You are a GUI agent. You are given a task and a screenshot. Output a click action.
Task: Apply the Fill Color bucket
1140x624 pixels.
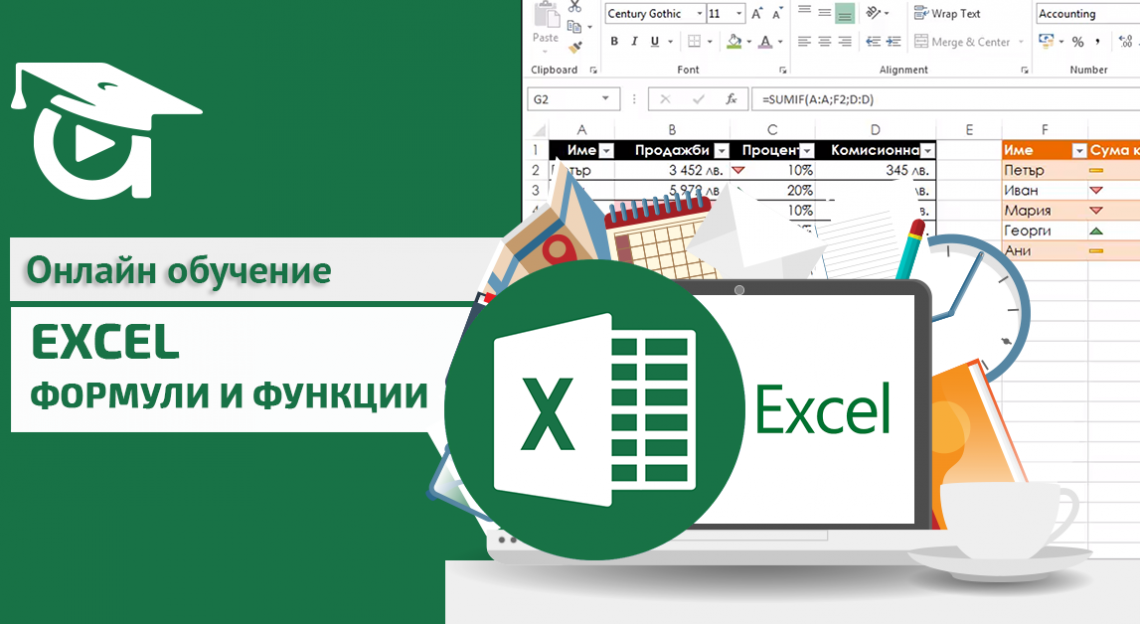pos(734,41)
